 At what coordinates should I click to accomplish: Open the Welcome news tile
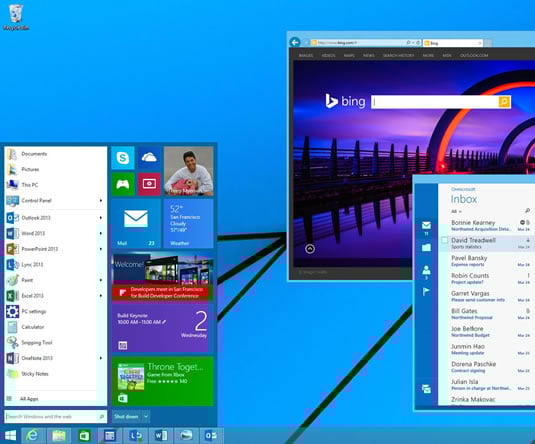[x=162, y=276]
